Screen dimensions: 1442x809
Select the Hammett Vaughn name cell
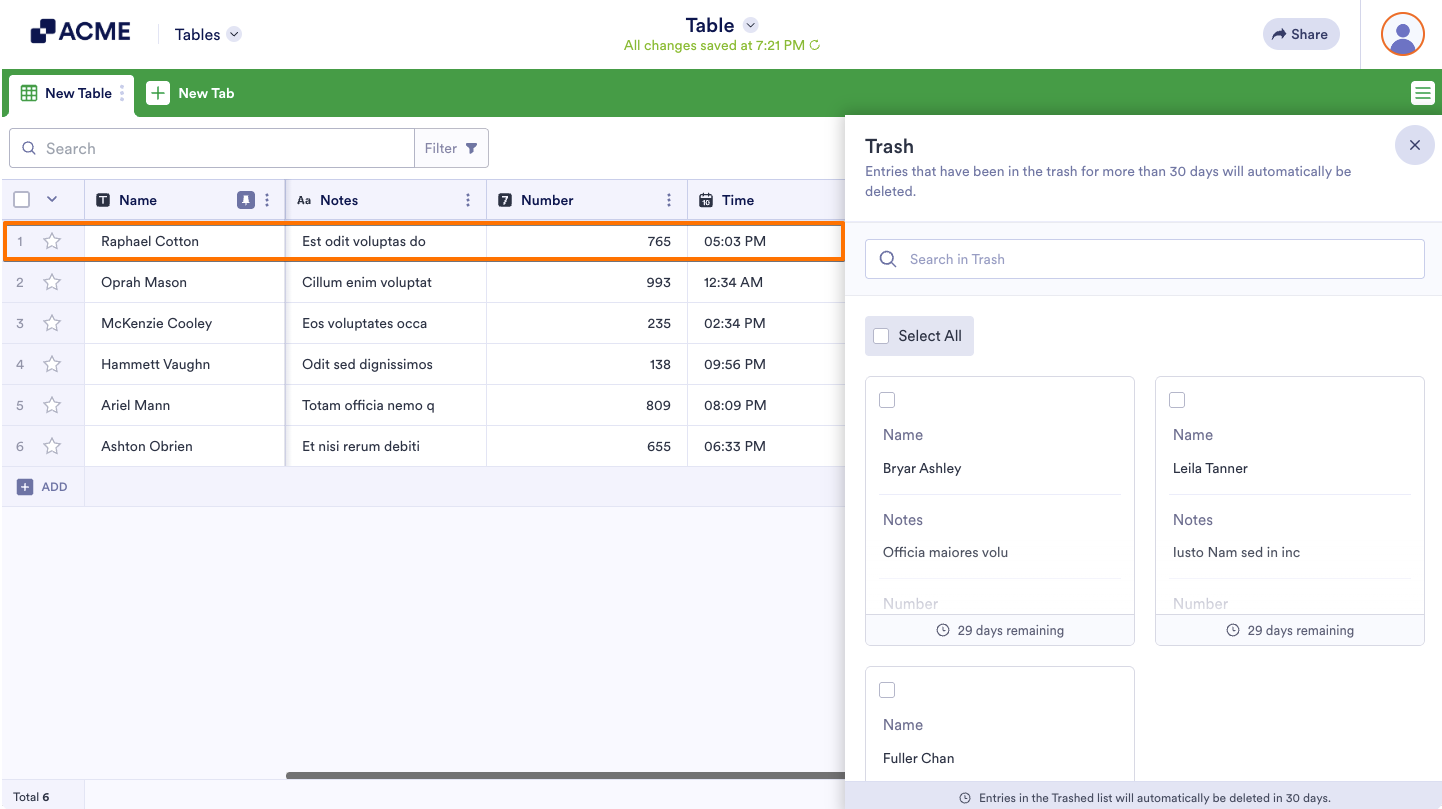(185, 364)
